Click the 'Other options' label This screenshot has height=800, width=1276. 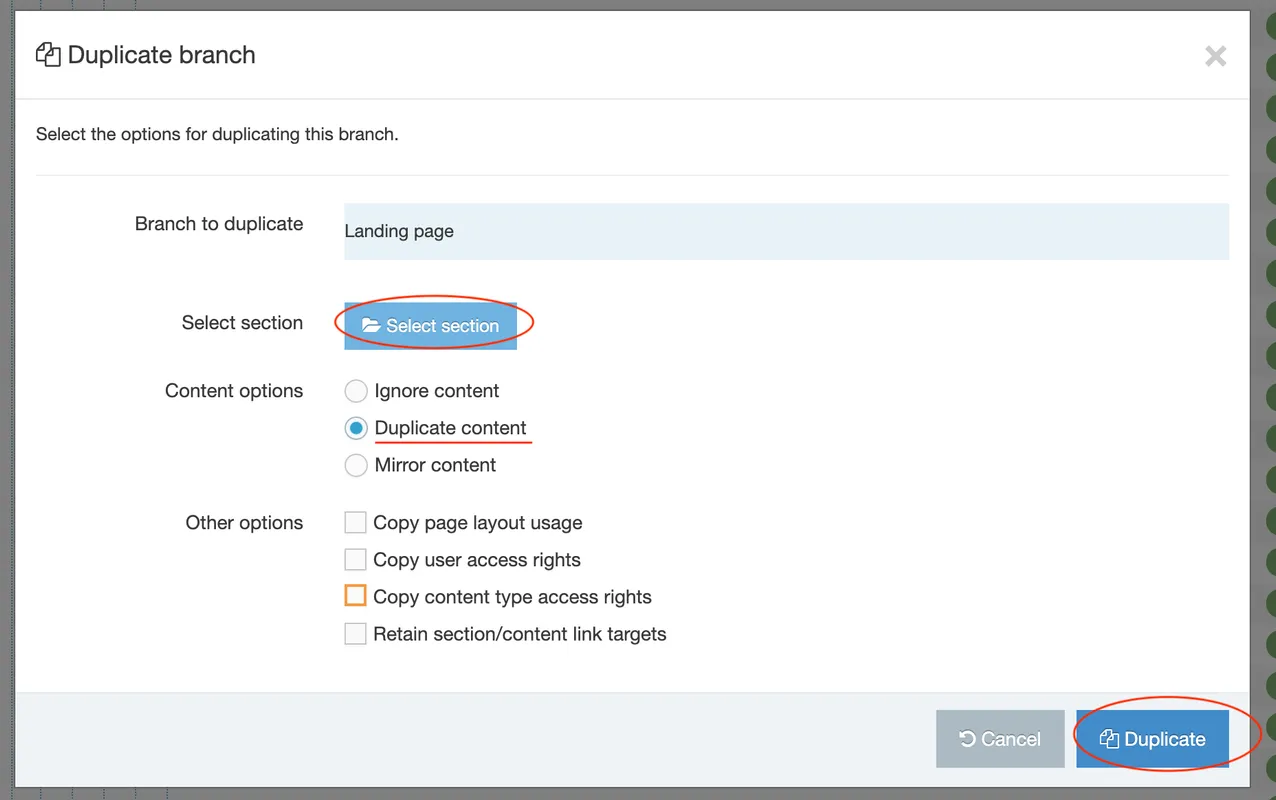click(x=244, y=523)
